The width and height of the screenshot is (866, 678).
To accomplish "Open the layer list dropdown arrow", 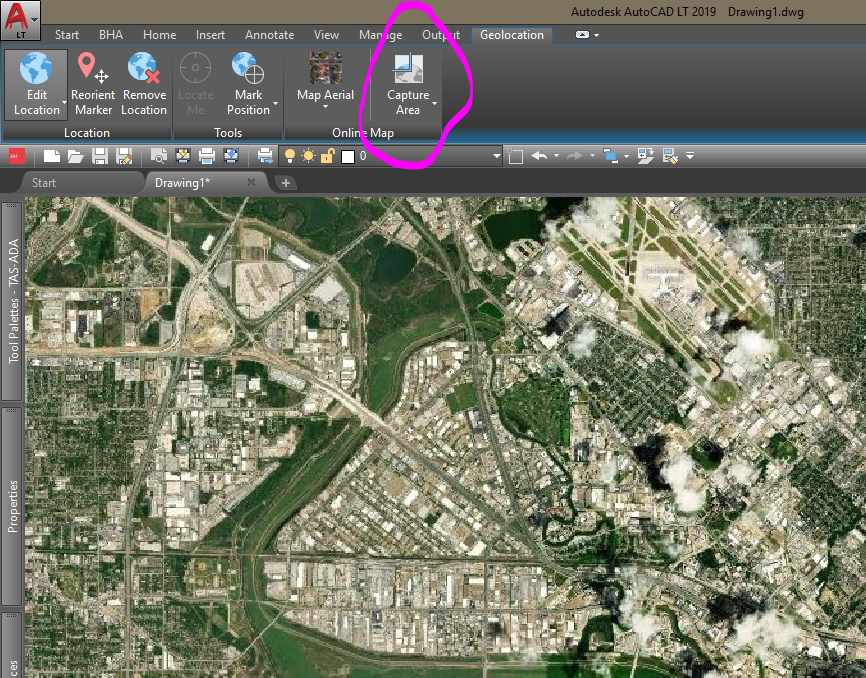I will 497,156.
